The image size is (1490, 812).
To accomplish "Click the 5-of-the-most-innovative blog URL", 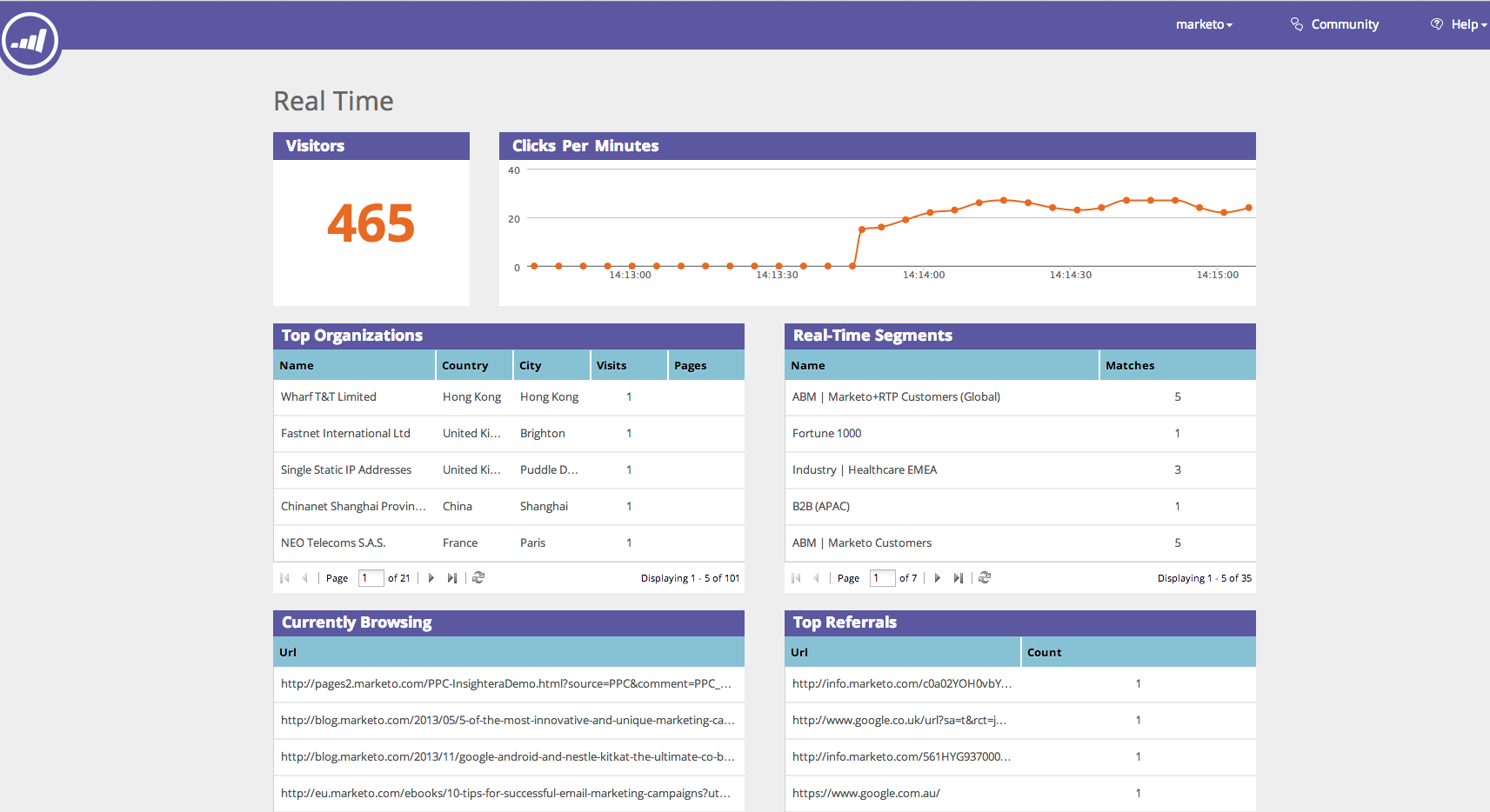I will [x=508, y=721].
